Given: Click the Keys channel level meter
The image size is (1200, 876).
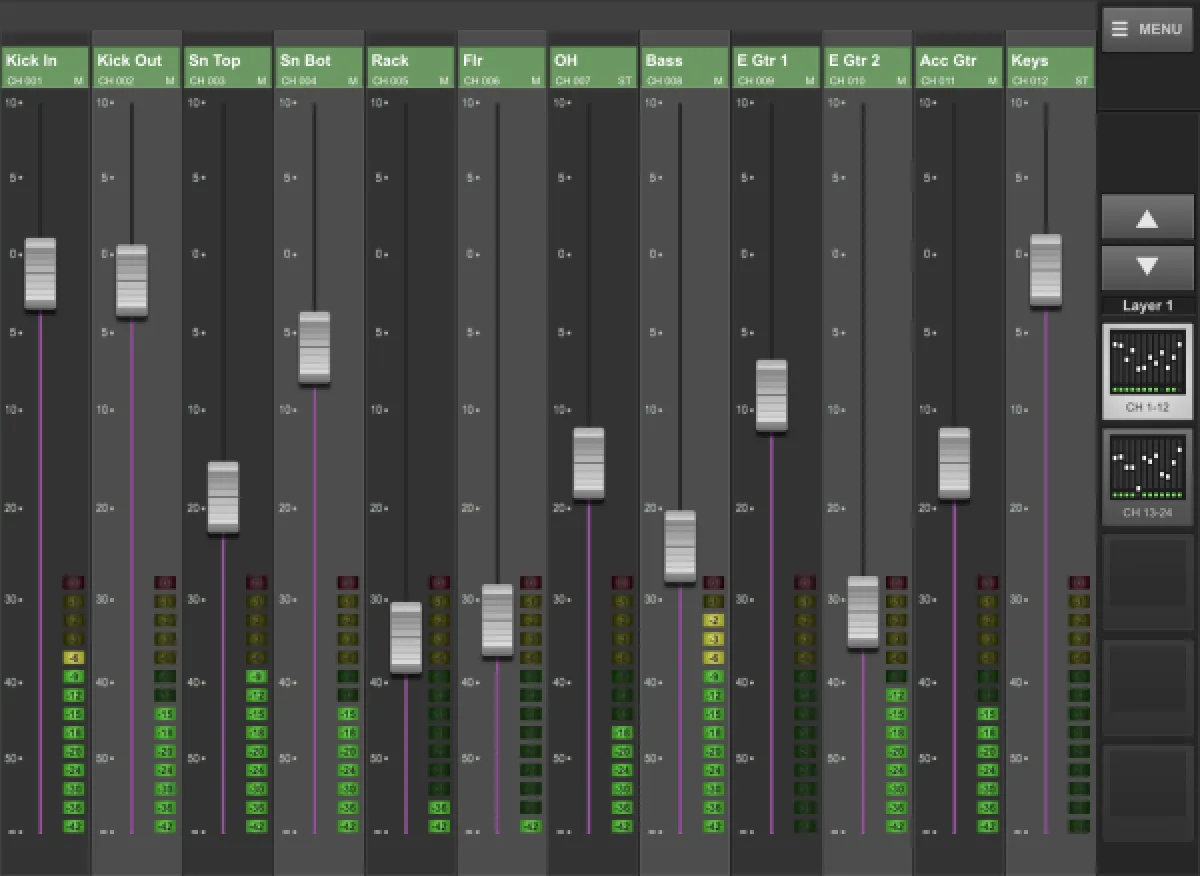Looking at the screenshot, I should click(x=1079, y=704).
